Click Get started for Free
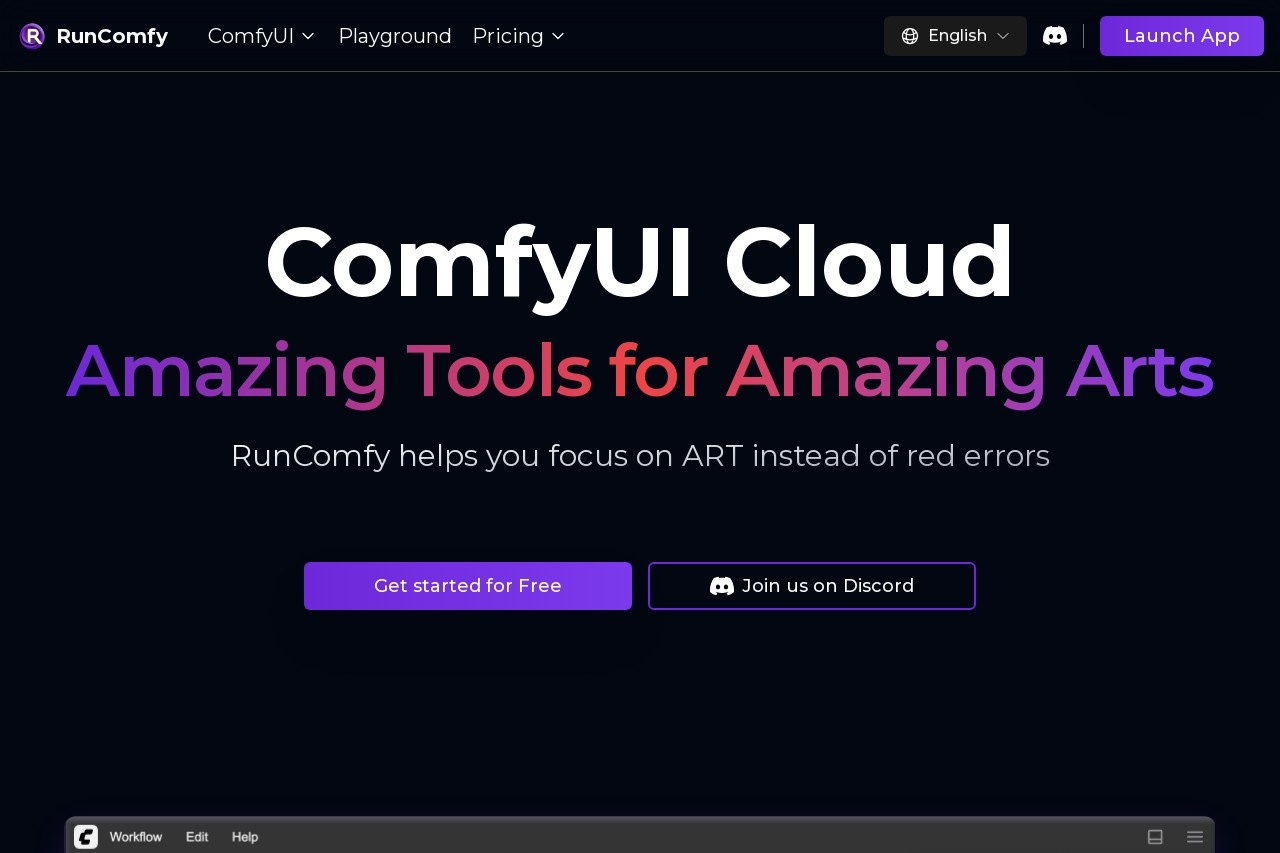This screenshot has width=1280, height=853. pyautogui.click(x=468, y=586)
